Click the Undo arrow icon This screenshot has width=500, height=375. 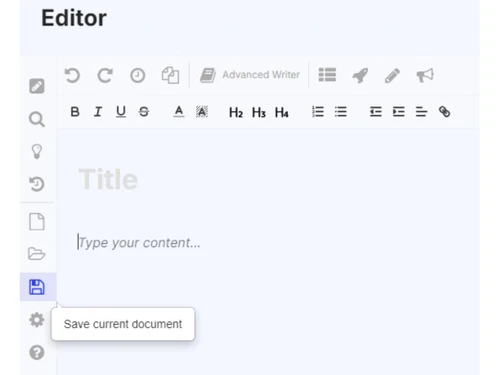(x=72, y=75)
